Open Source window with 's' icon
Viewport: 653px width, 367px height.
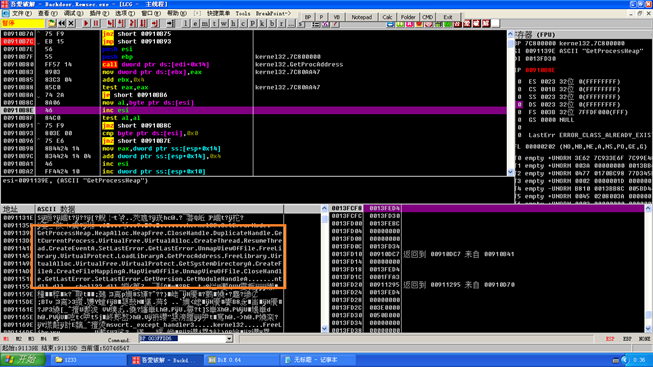point(300,24)
